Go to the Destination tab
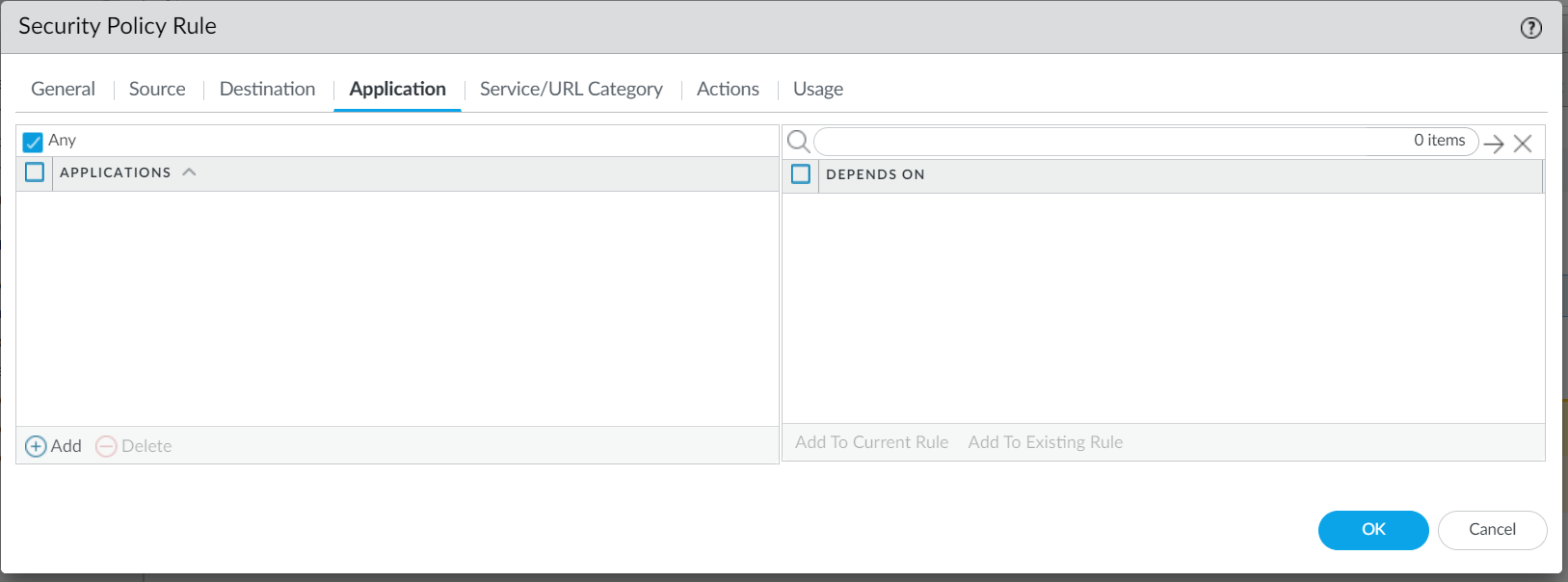The image size is (1568, 582). tap(267, 89)
